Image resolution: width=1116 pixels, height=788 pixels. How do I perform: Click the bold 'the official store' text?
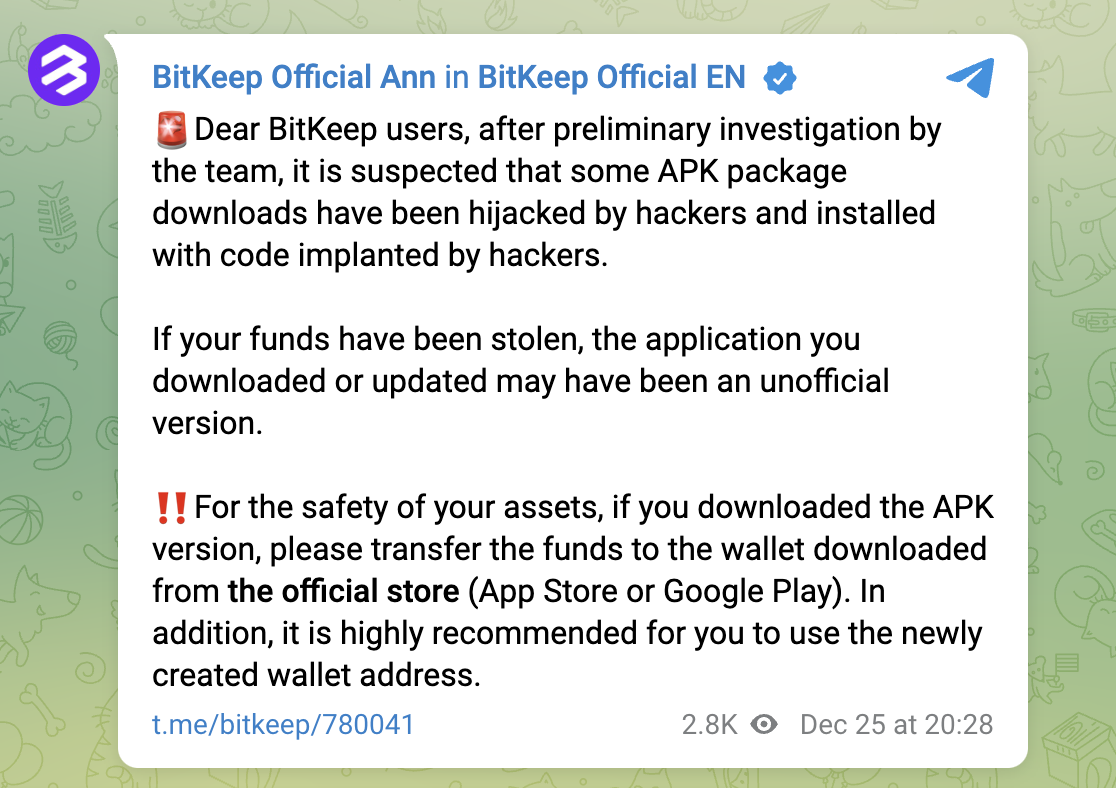[x=343, y=591]
